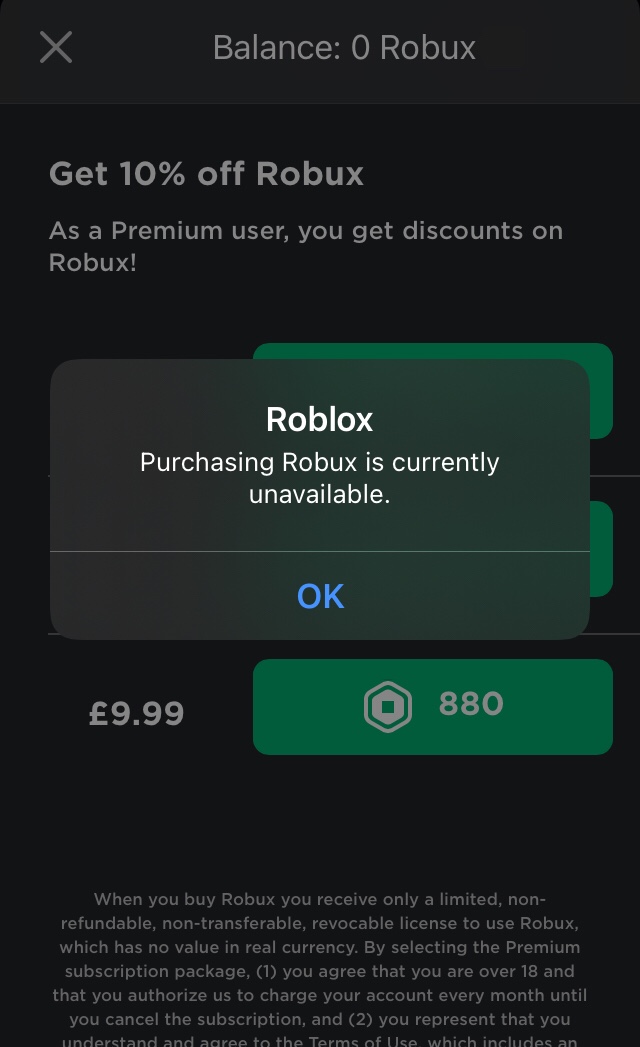
Task: Tap the top green button behind the alert
Action: pyautogui.click(x=600, y=390)
